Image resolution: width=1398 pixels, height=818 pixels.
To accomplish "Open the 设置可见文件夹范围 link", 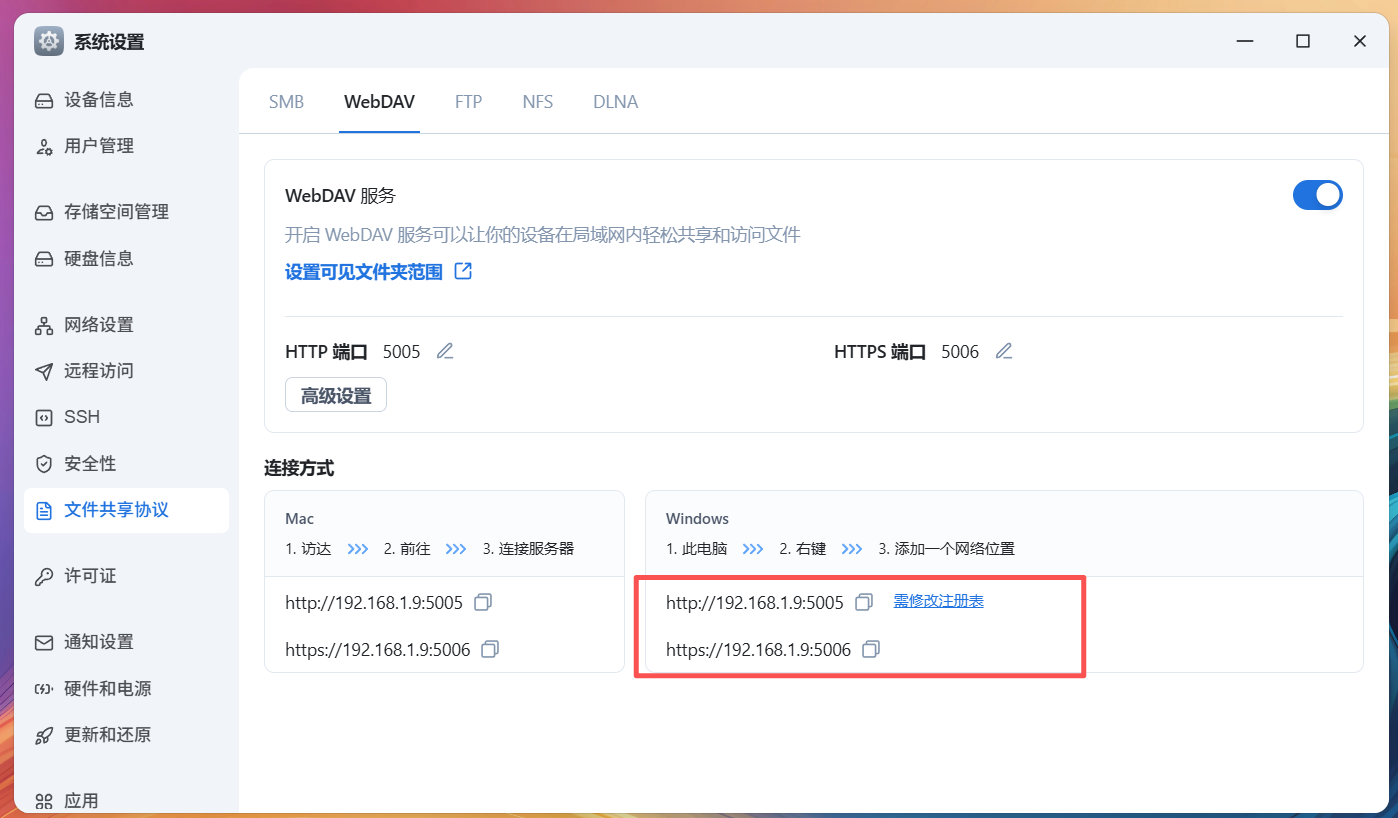I will coord(364,272).
